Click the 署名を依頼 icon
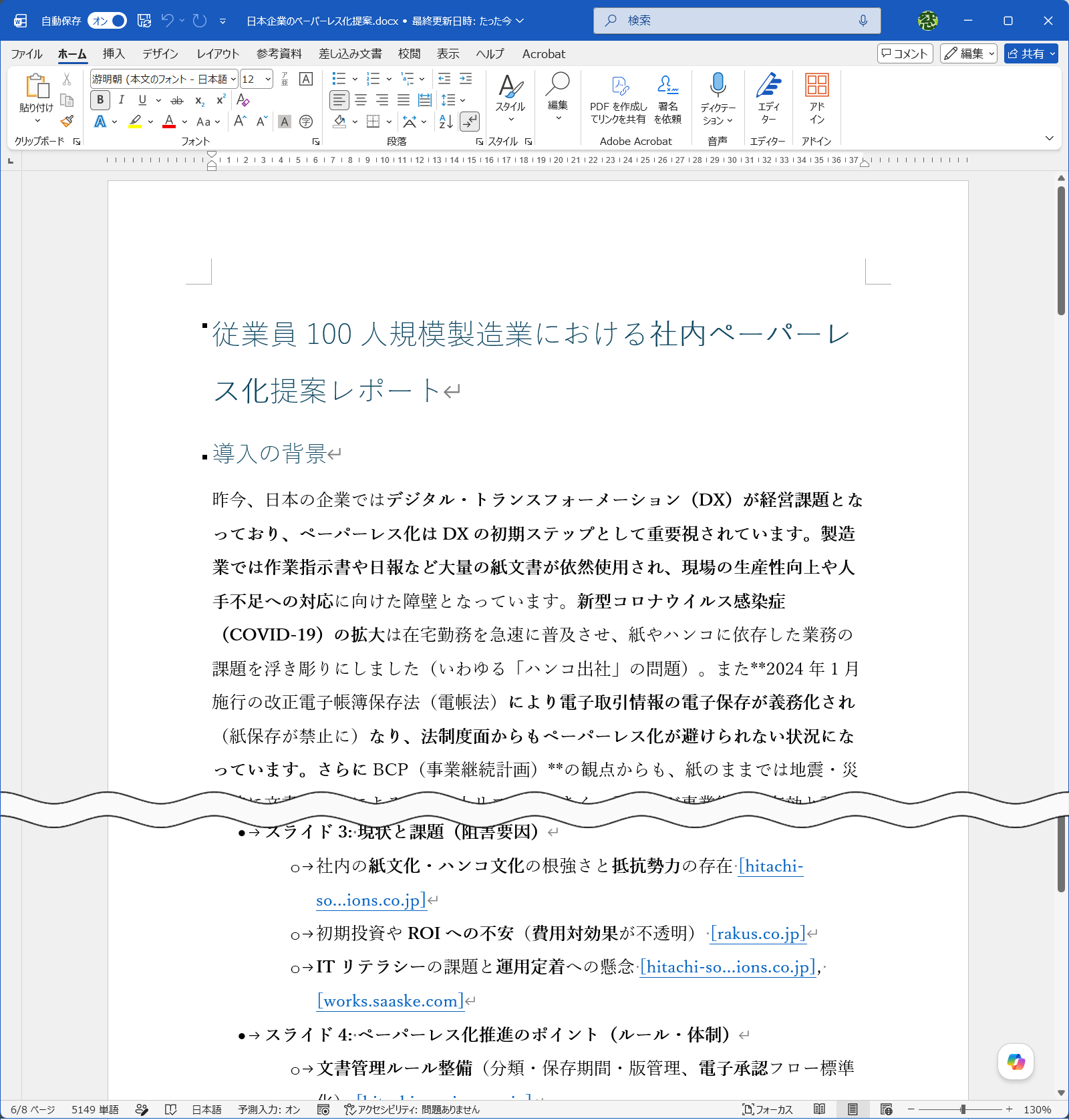This screenshot has height=1120, width=1069. [667, 99]
